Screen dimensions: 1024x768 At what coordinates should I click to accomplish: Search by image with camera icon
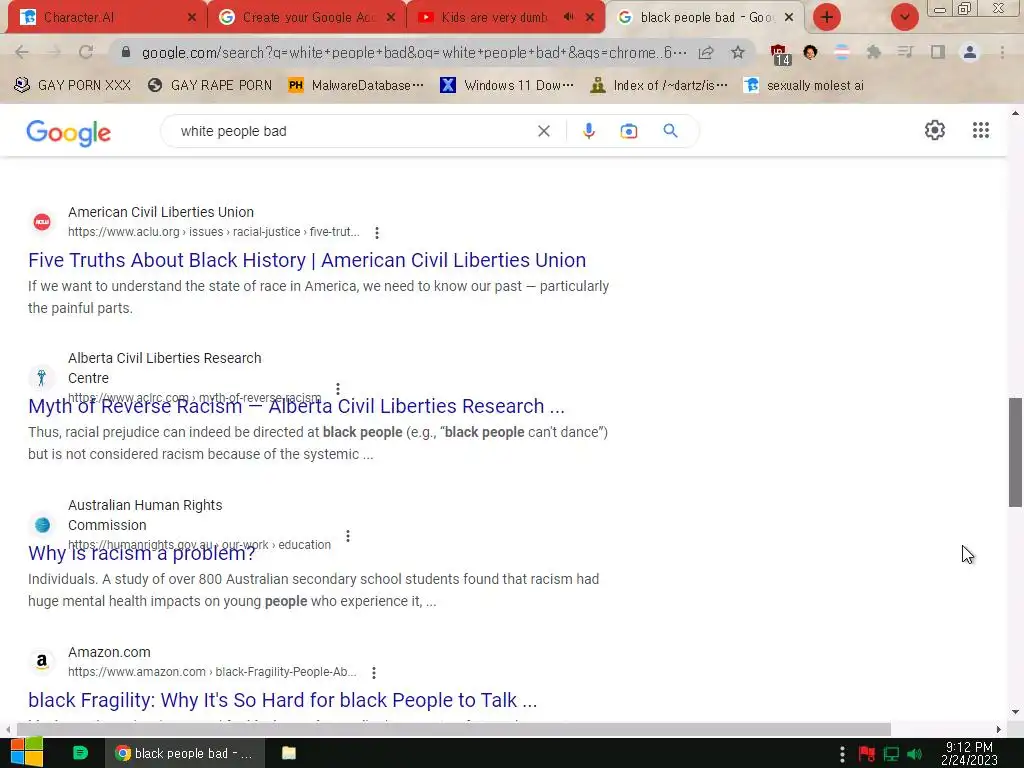pyautogui.click(x=629, y=131)
